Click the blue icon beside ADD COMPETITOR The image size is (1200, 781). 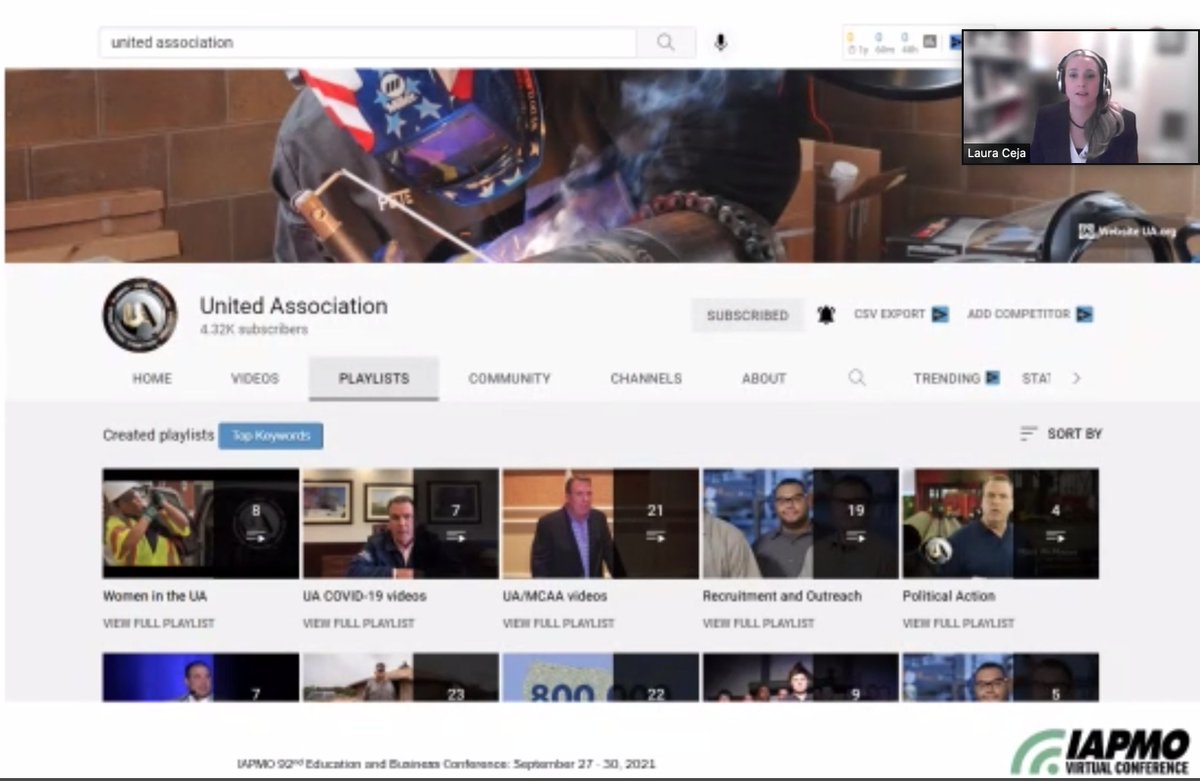click(1084, 314)
